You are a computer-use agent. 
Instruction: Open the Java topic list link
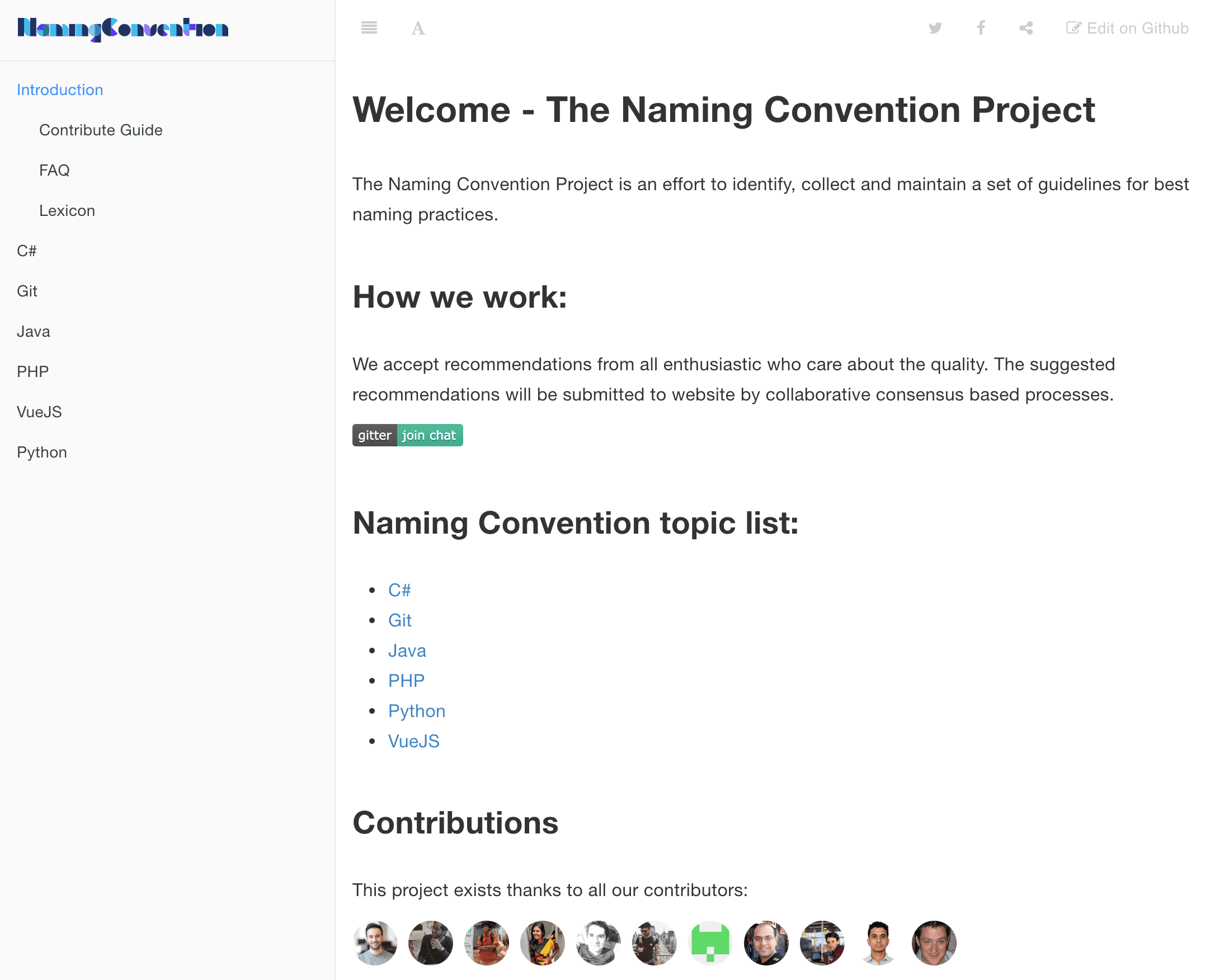click(407, 651)
